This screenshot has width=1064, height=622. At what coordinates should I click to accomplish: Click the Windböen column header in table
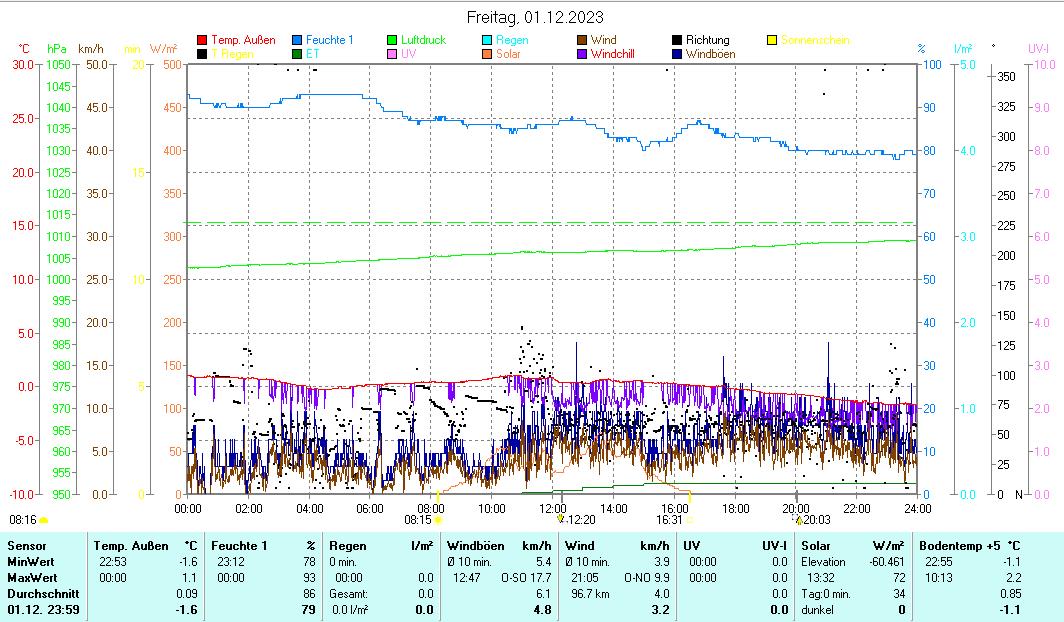(x=474, y=546)
